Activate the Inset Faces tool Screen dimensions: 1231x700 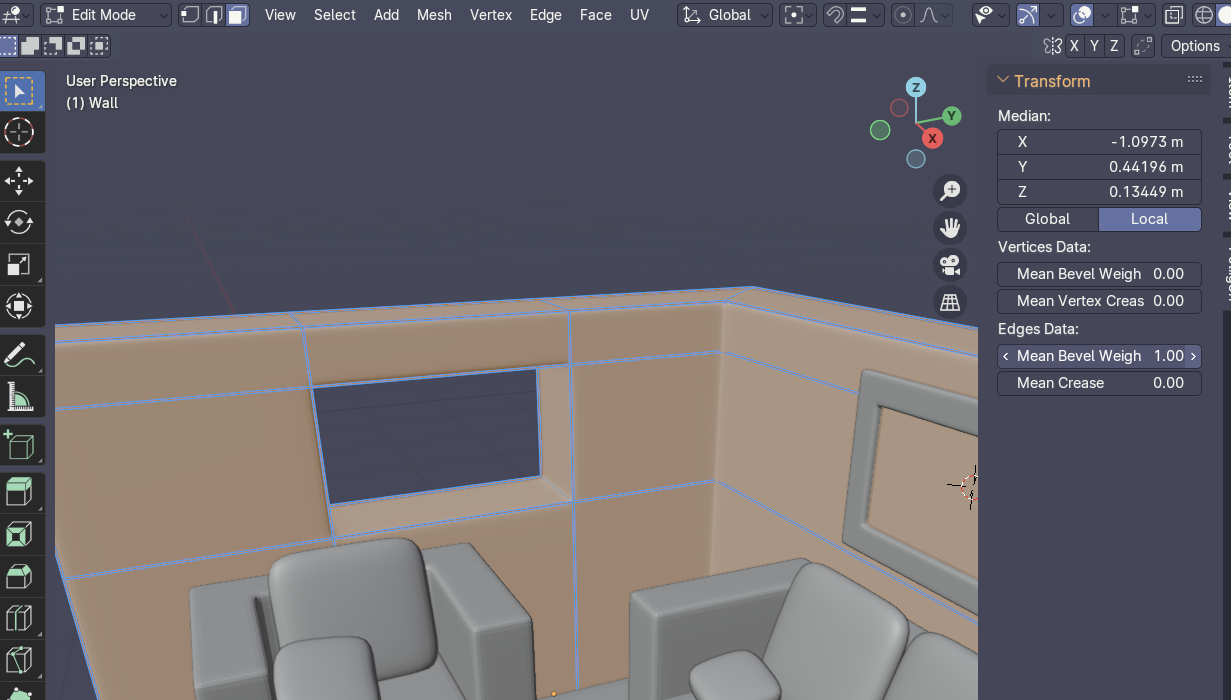[x=19, y=535]
